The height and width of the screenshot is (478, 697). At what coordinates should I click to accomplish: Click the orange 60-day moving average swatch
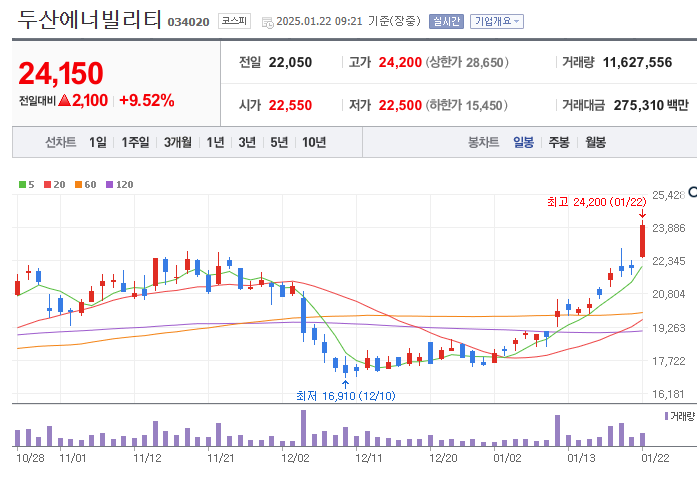pos(79,185)
